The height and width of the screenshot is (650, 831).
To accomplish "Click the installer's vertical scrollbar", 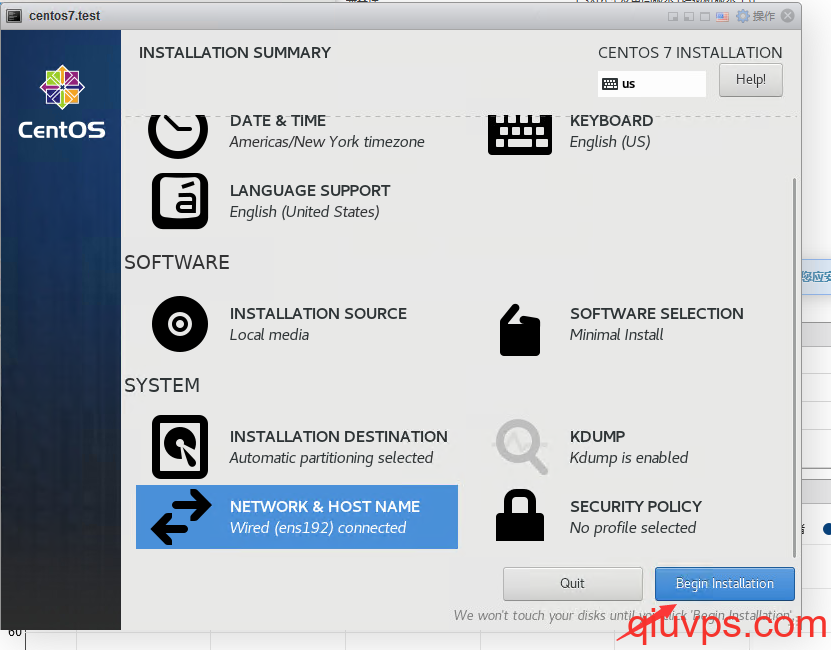I will pyautogui.click(x=794, y=368).
